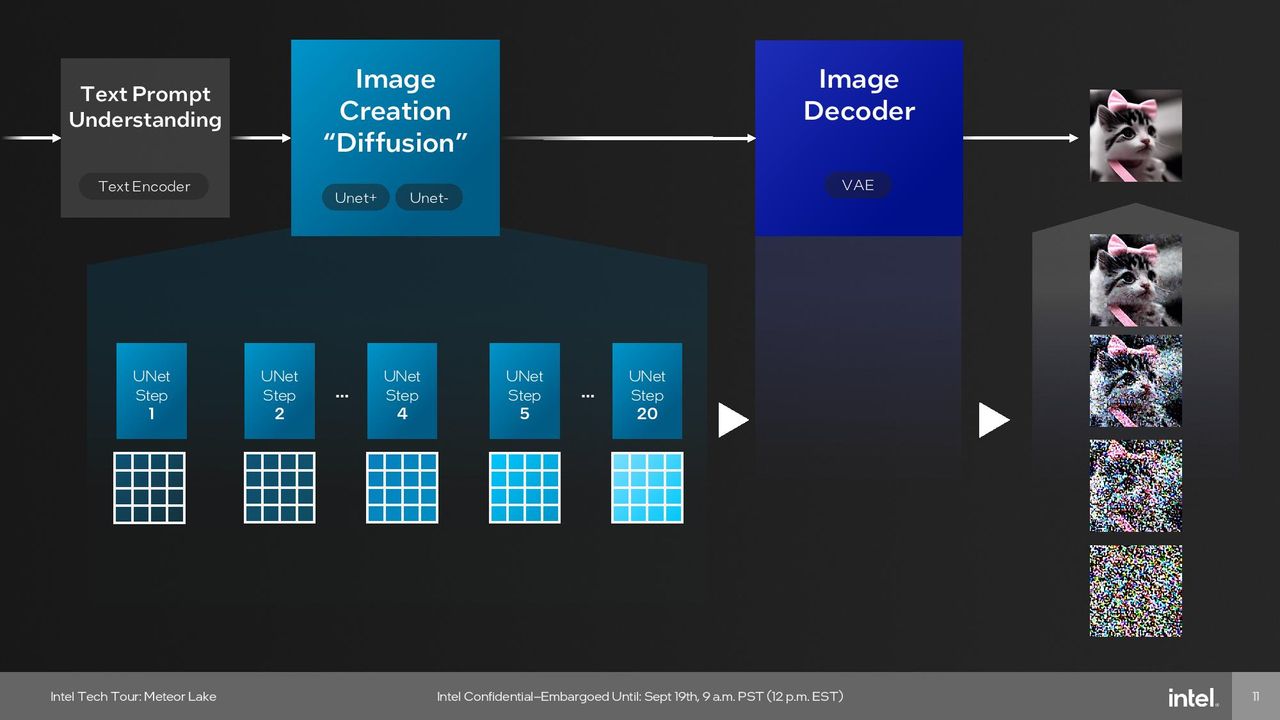
Task: Click the final kitten image at top right
Action: pyautogui.click(x=1136, y=136)
